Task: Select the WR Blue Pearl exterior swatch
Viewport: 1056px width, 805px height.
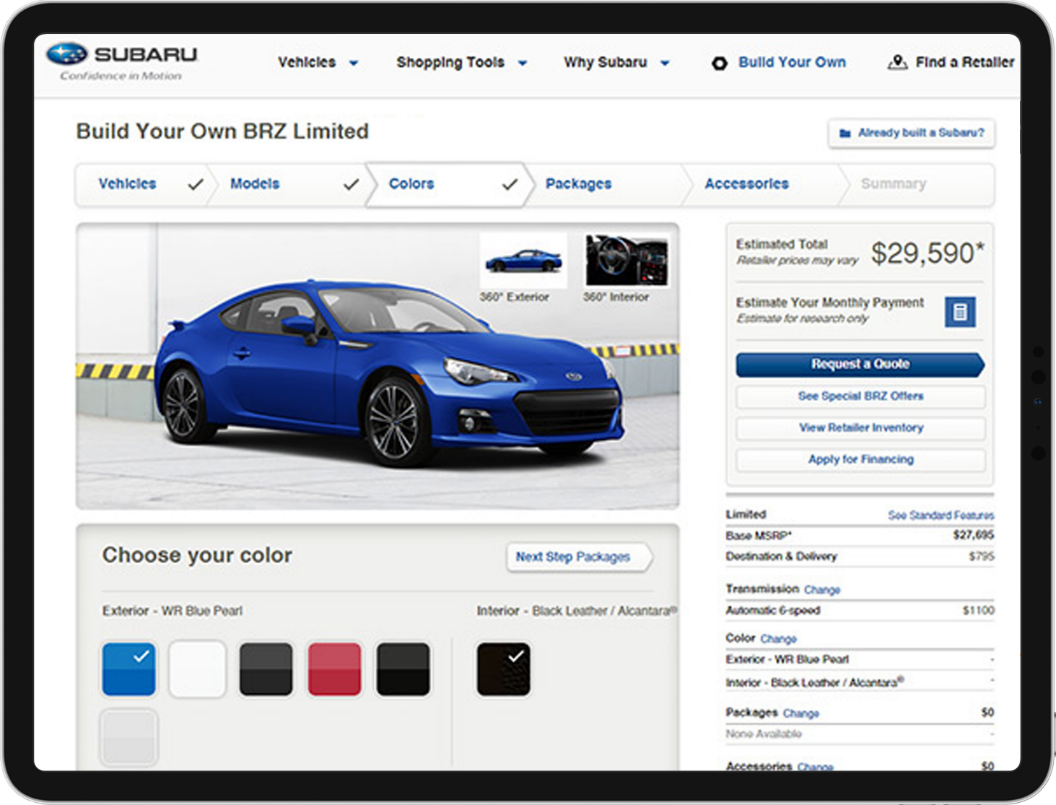Action: point(129,669)
